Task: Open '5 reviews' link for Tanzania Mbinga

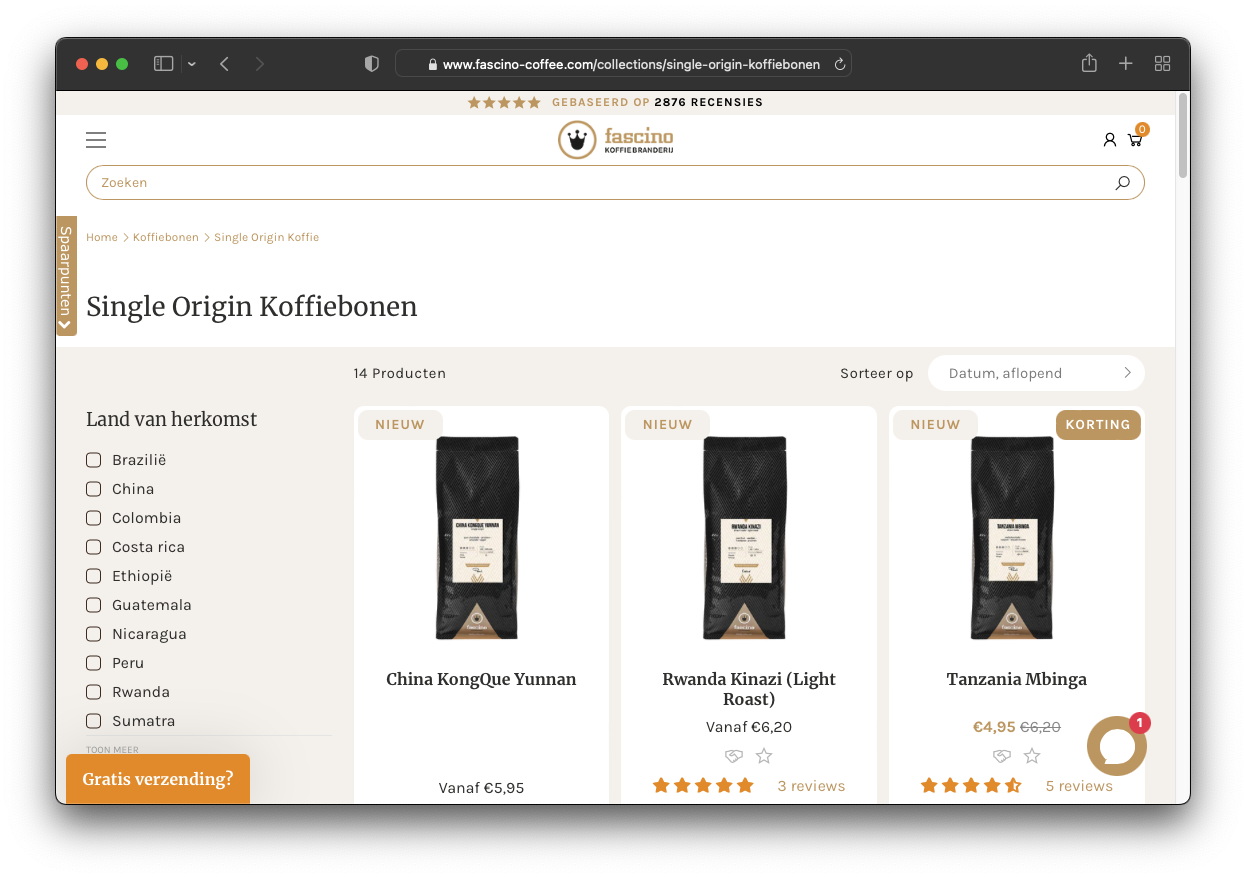Action: 1079,786
